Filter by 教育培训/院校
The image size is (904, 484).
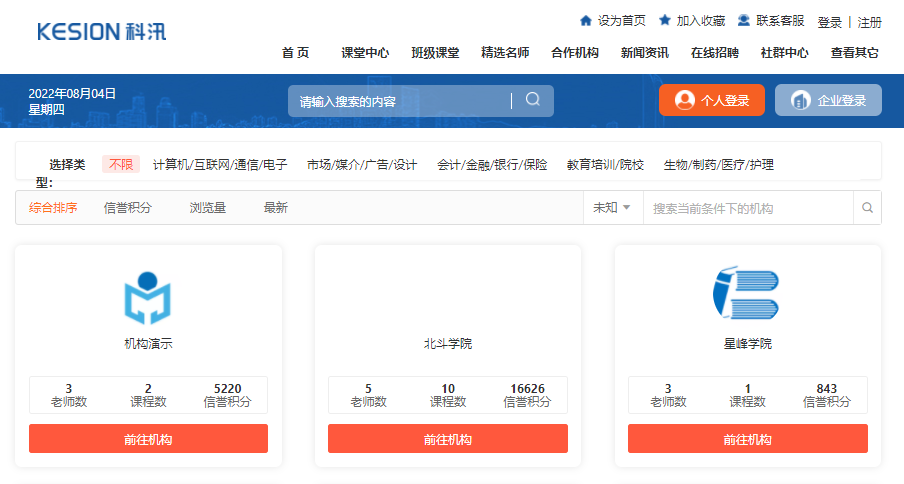pyautogui.click(x=605, y=165)
